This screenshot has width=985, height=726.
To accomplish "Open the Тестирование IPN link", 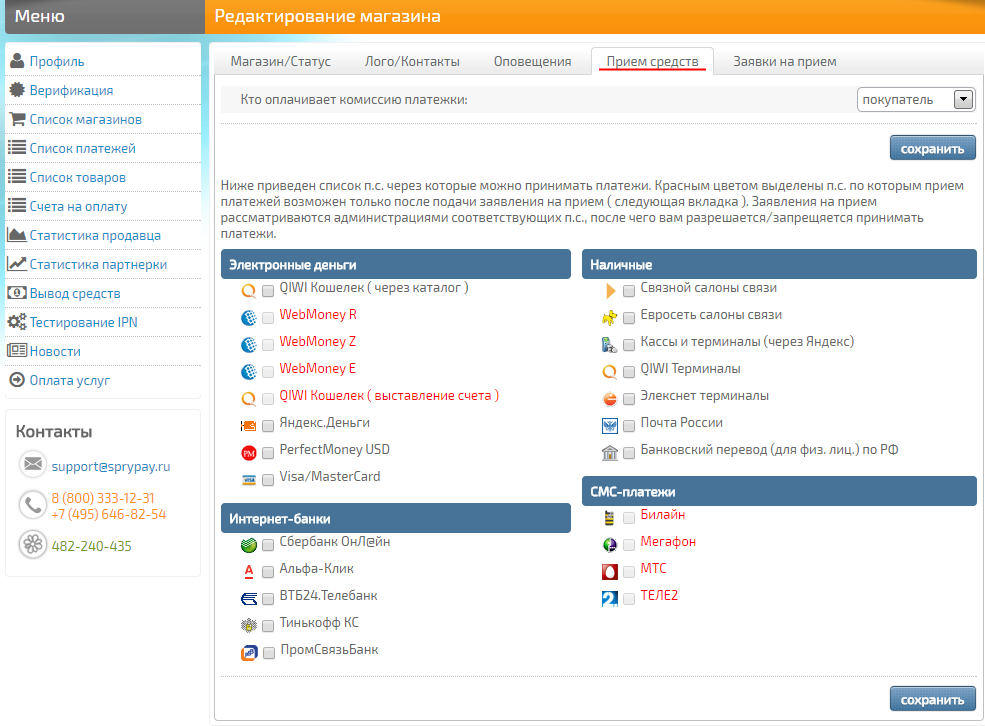I will (x=83, y=322).
